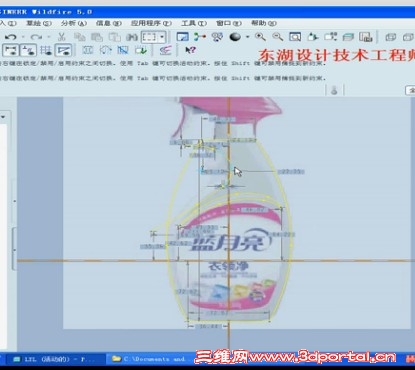Open the 信息(N) info menu

pyautogui.click(x=109, y=23)
